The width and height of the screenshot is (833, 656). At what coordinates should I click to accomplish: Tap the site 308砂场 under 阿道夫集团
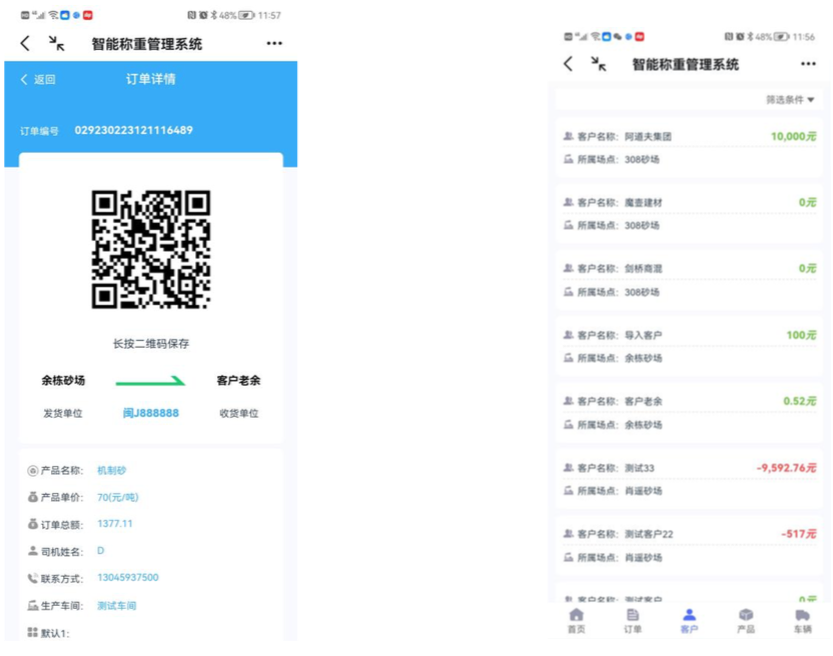coord(642,159)
